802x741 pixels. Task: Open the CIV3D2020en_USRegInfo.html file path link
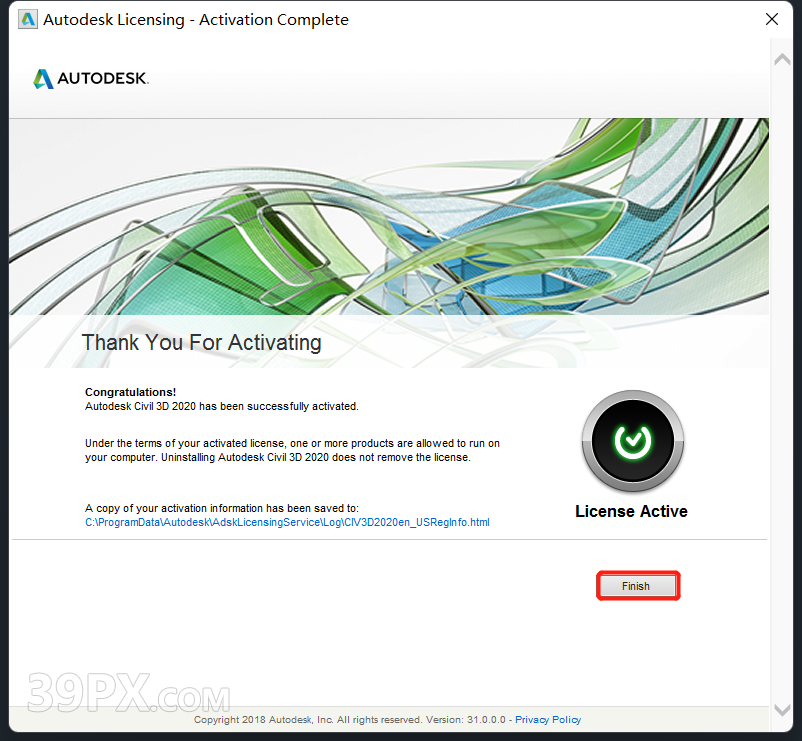[287, 522]
